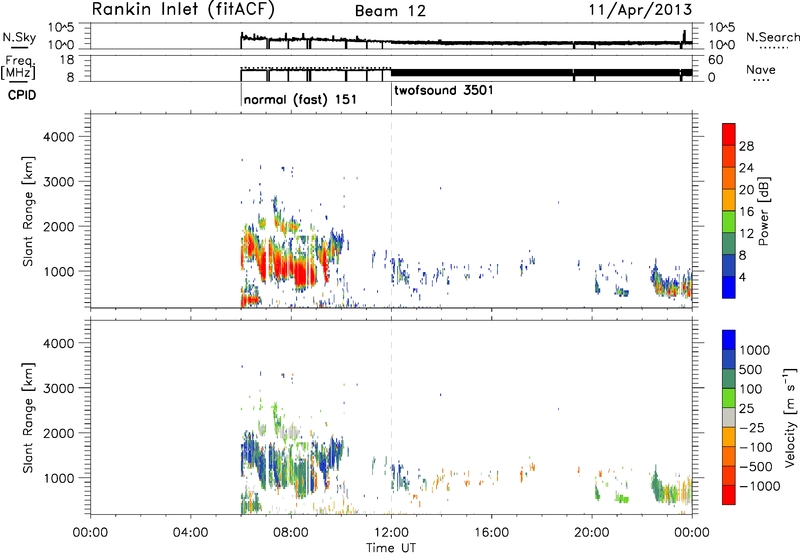The height and width of the screenshot is (554, 800).
Task: Click the 'Nave' legend label
Action: tap(760, 69)
